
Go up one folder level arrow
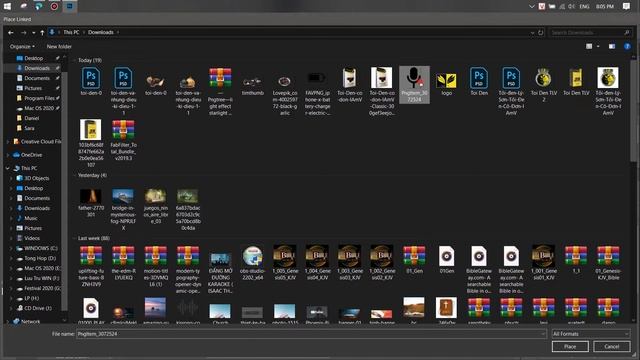(42, 32)
